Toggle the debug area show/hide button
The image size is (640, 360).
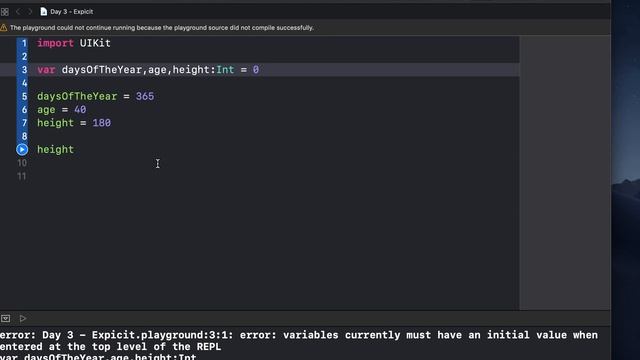5,318
